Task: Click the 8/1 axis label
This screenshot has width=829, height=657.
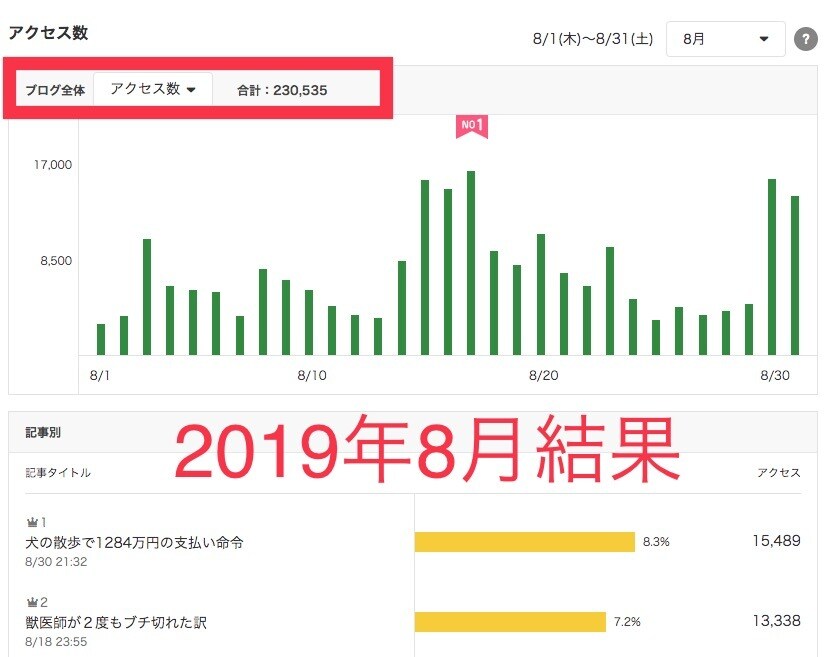Action: [x=100, y=376]
